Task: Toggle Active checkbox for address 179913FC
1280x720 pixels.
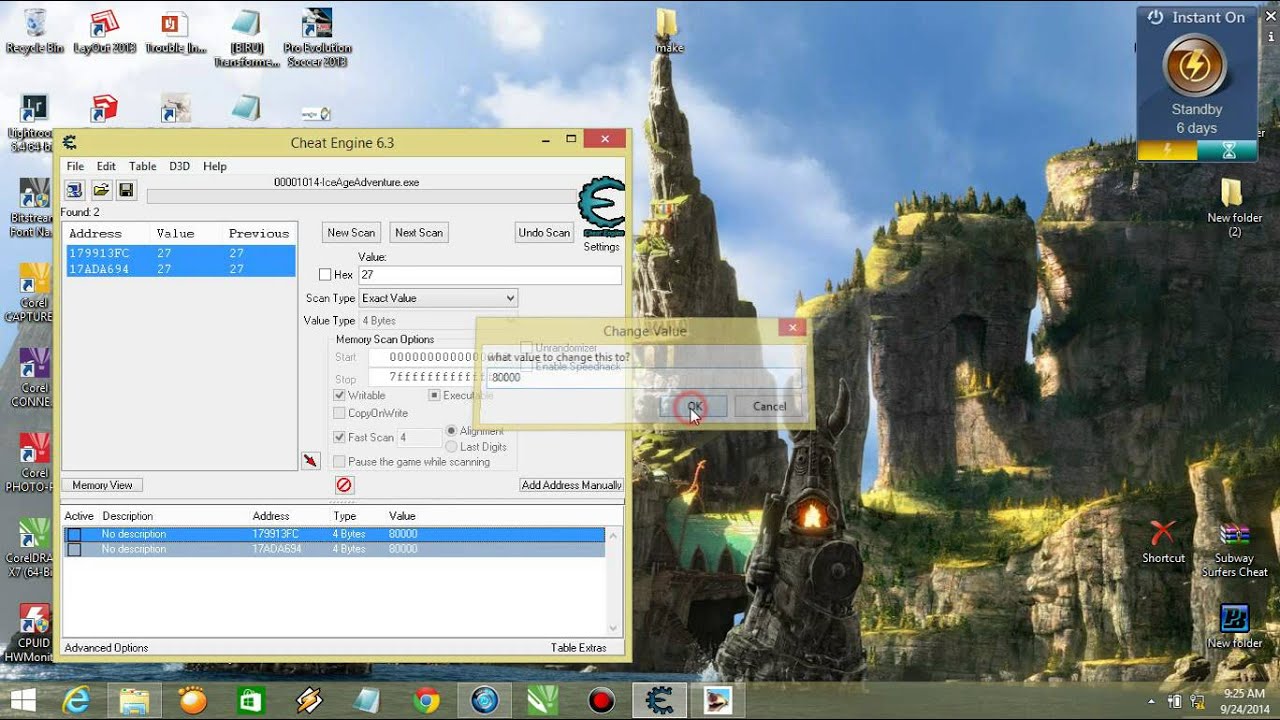Action: [74, 535]
